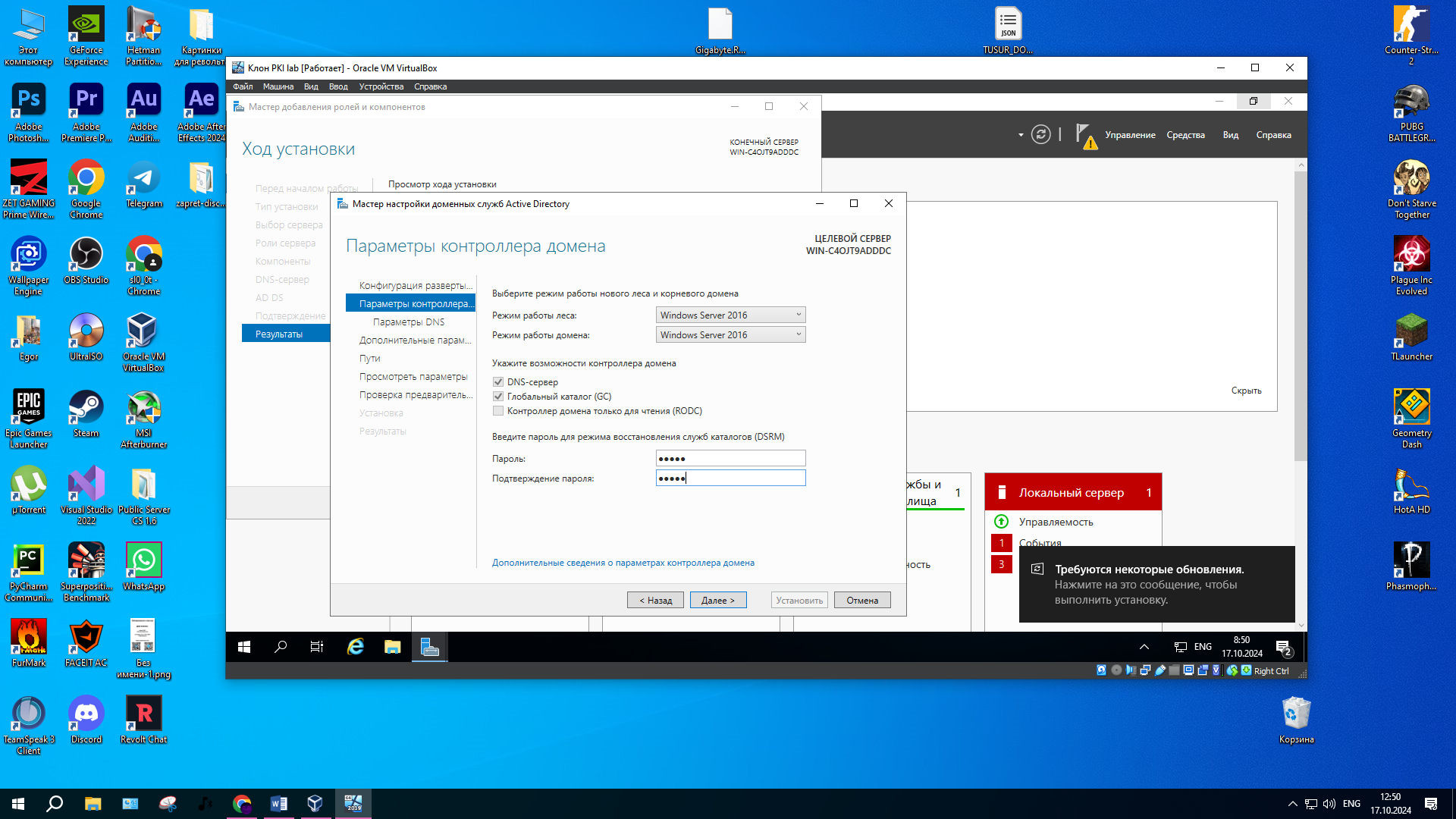The width and height of the screenshot is (1456, 819).
Task: Click the Пароль input field
Action: point(730,458)
